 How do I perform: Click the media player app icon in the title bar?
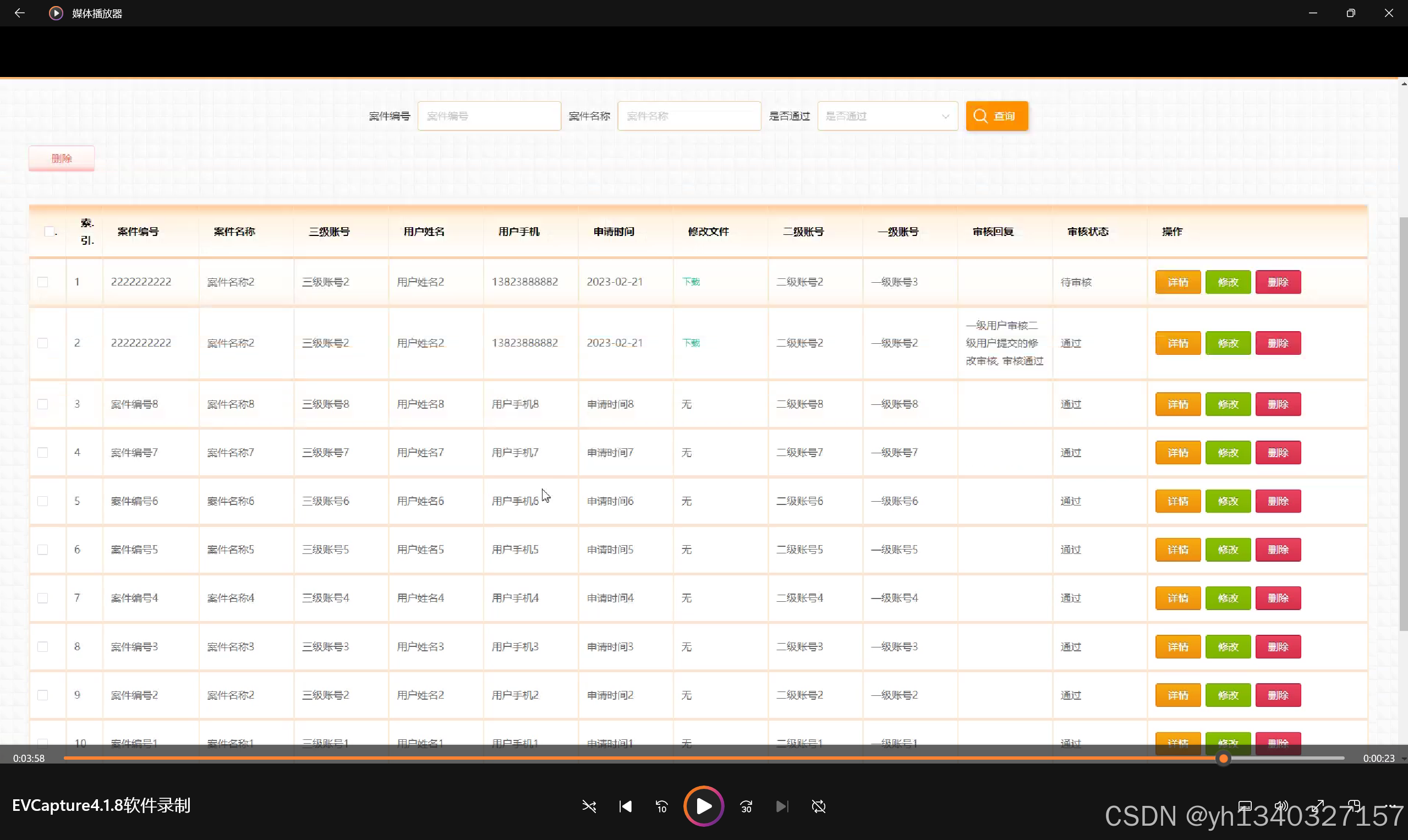tap(56, 13)
